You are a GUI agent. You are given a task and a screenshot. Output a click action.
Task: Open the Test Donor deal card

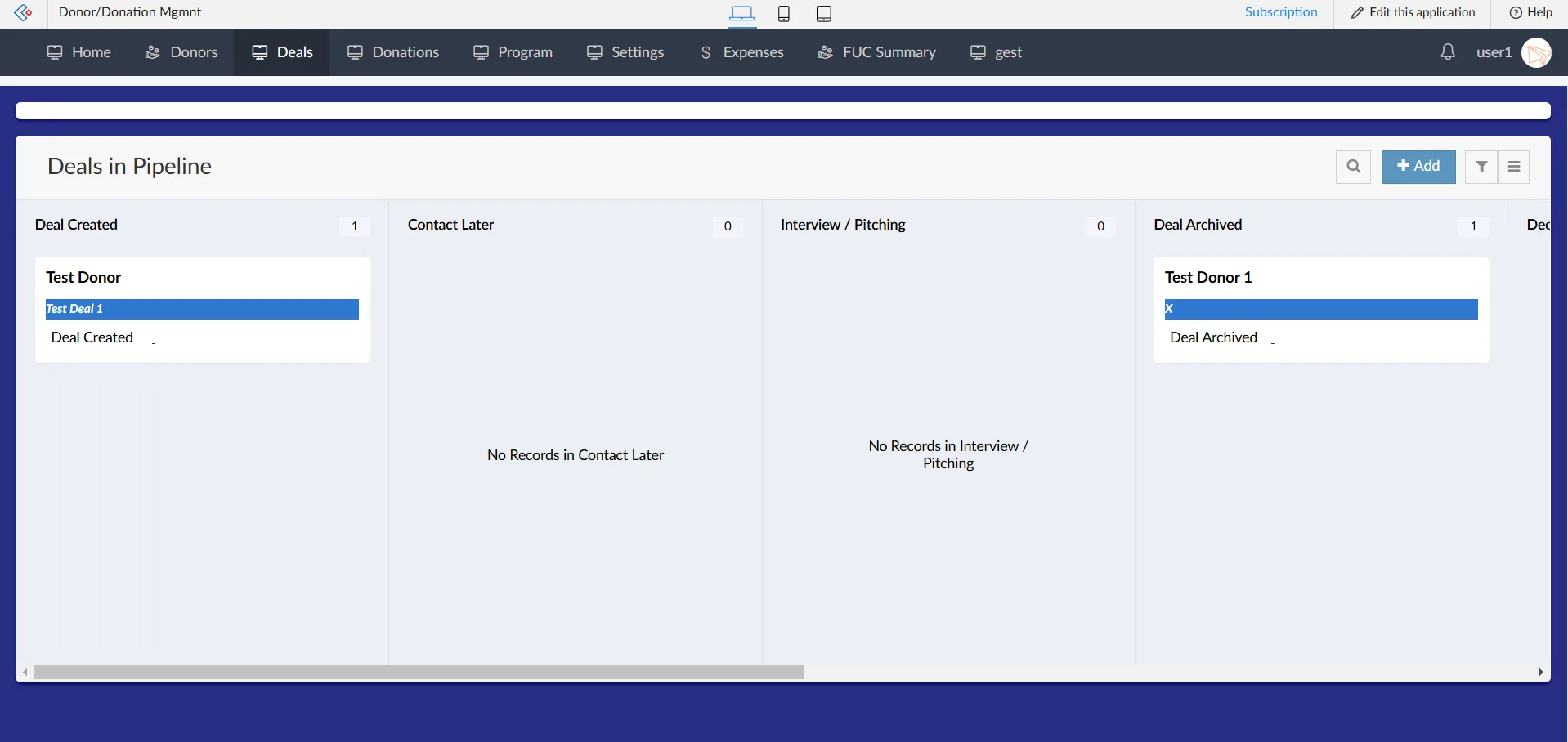pyautogui.click(x=203, y=311)
